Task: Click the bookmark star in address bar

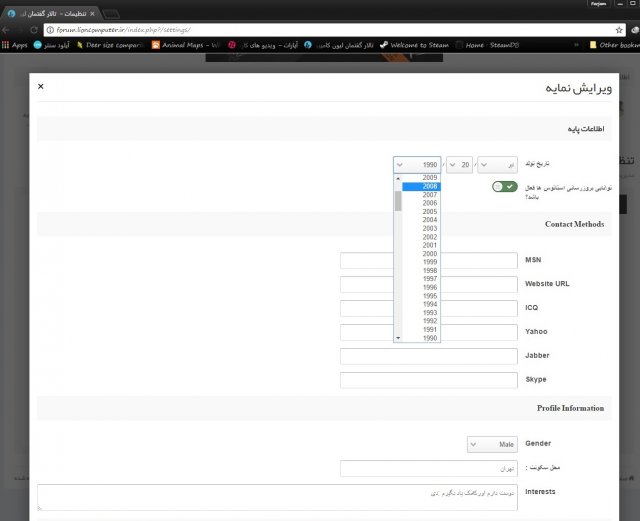Action: (620, 30)
